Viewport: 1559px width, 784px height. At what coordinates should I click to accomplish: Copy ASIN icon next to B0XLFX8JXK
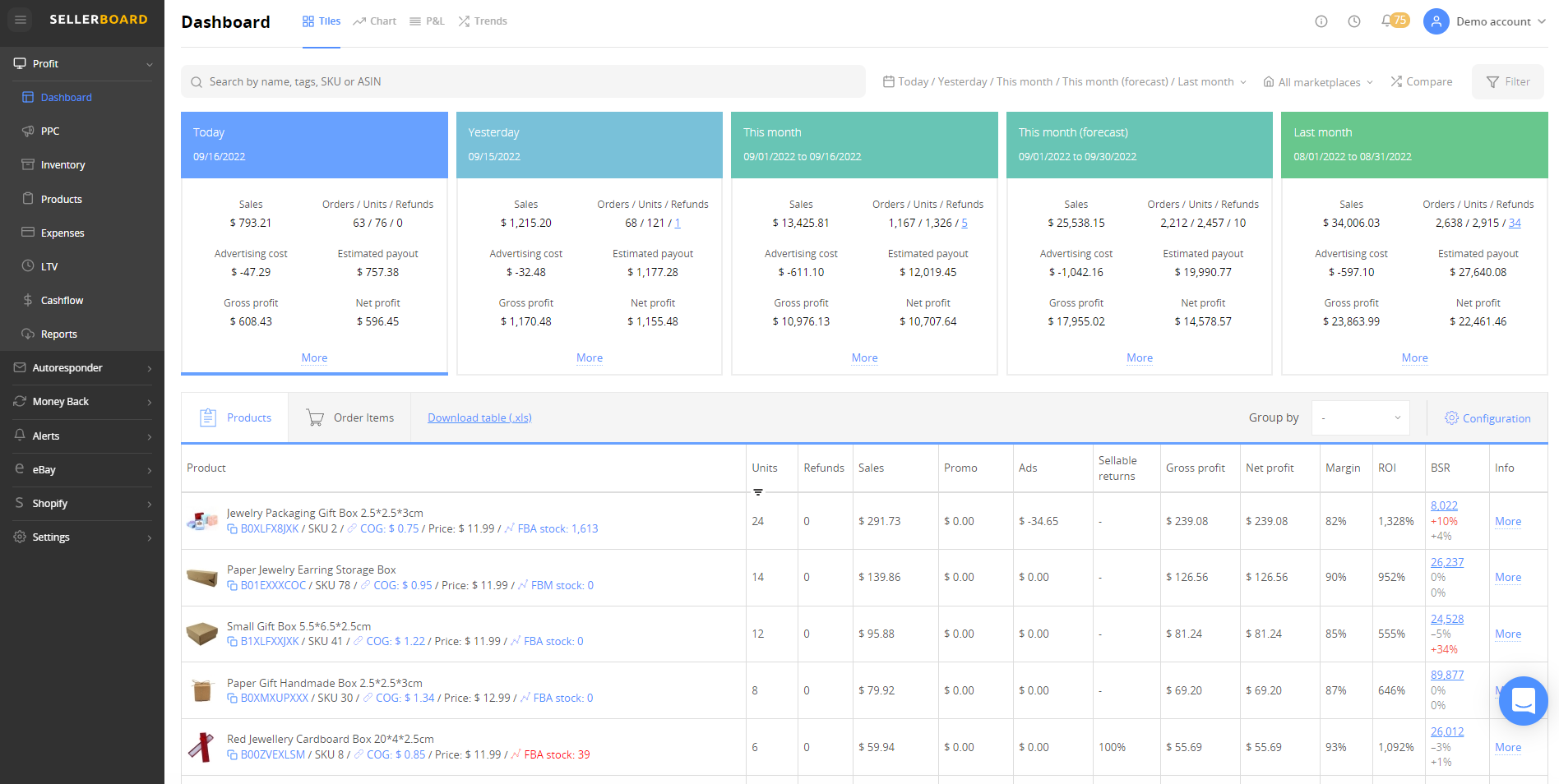[232, 529]
